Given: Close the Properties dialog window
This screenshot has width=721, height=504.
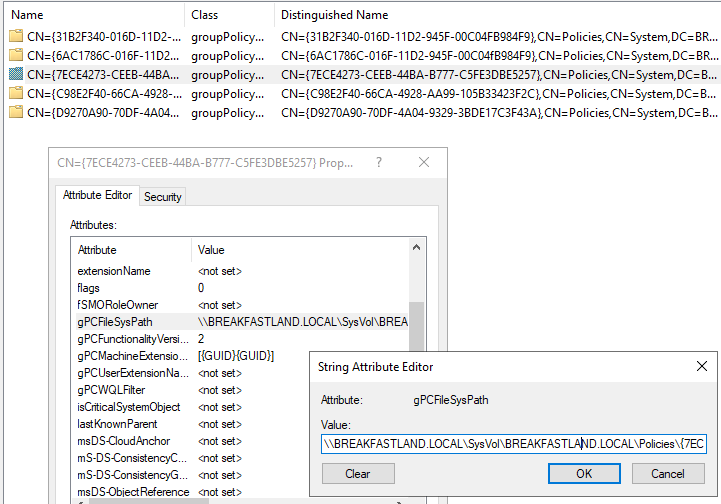Looking at the screenshot, I should 424,162.
